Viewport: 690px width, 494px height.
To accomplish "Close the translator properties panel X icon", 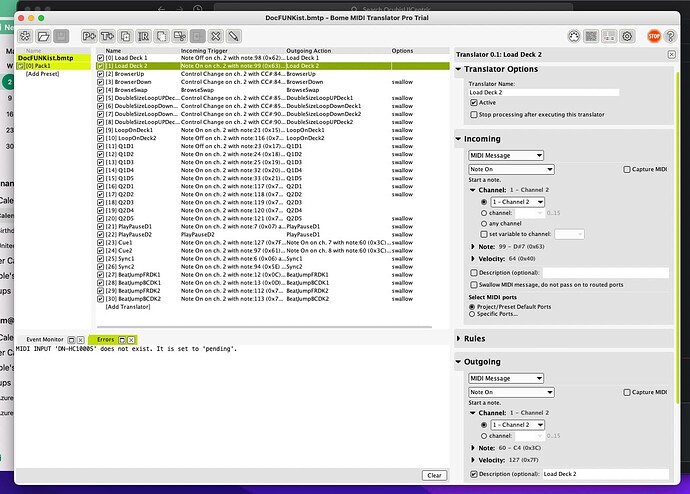I will tap(672, 54).
